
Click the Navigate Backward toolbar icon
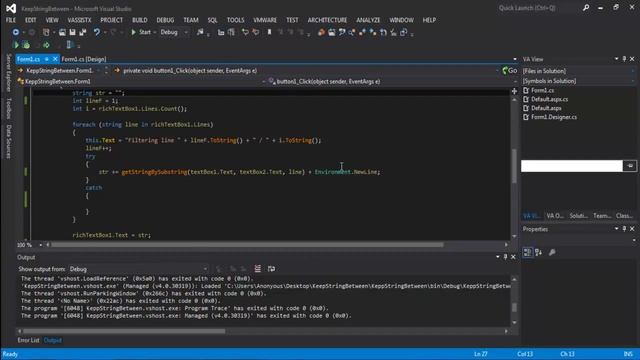click(x=16, y=32)
